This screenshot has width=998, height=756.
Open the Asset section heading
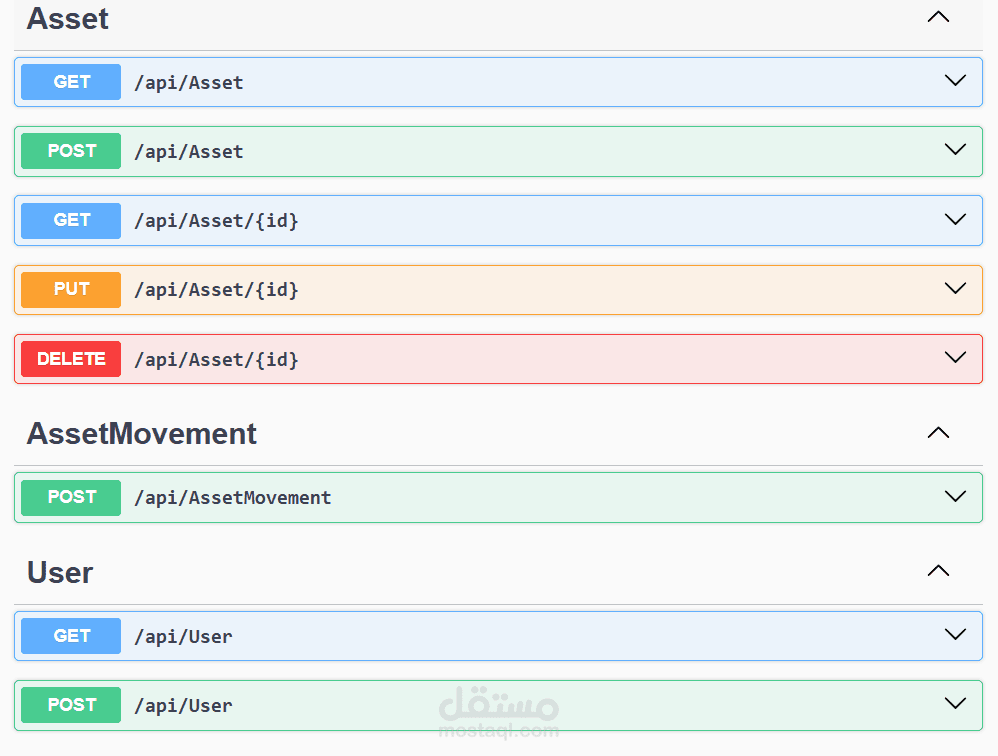(x=68, y=19)
